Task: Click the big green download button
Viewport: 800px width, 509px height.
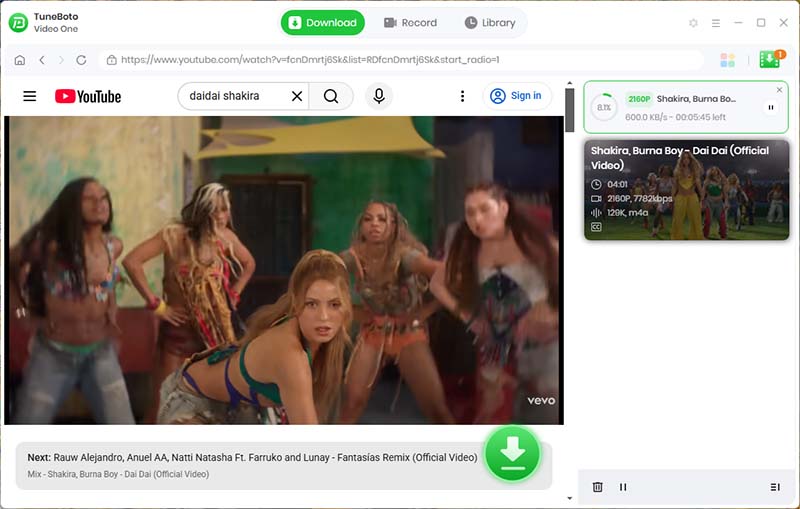Action: coord(512,454)
